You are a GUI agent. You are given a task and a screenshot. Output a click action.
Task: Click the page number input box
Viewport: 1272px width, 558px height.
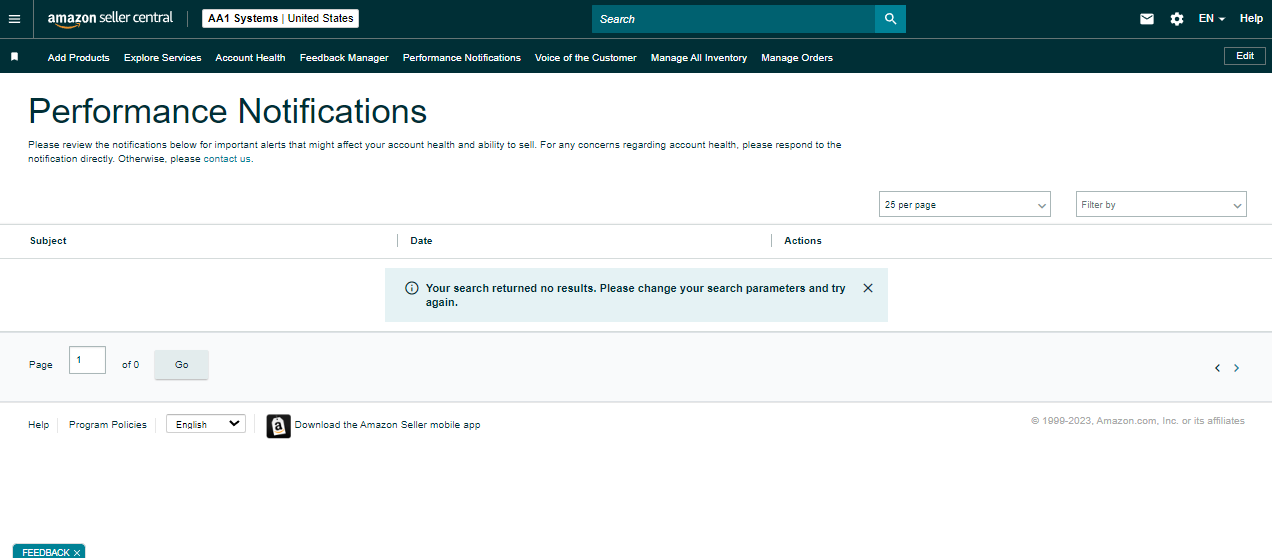[87, 360]
